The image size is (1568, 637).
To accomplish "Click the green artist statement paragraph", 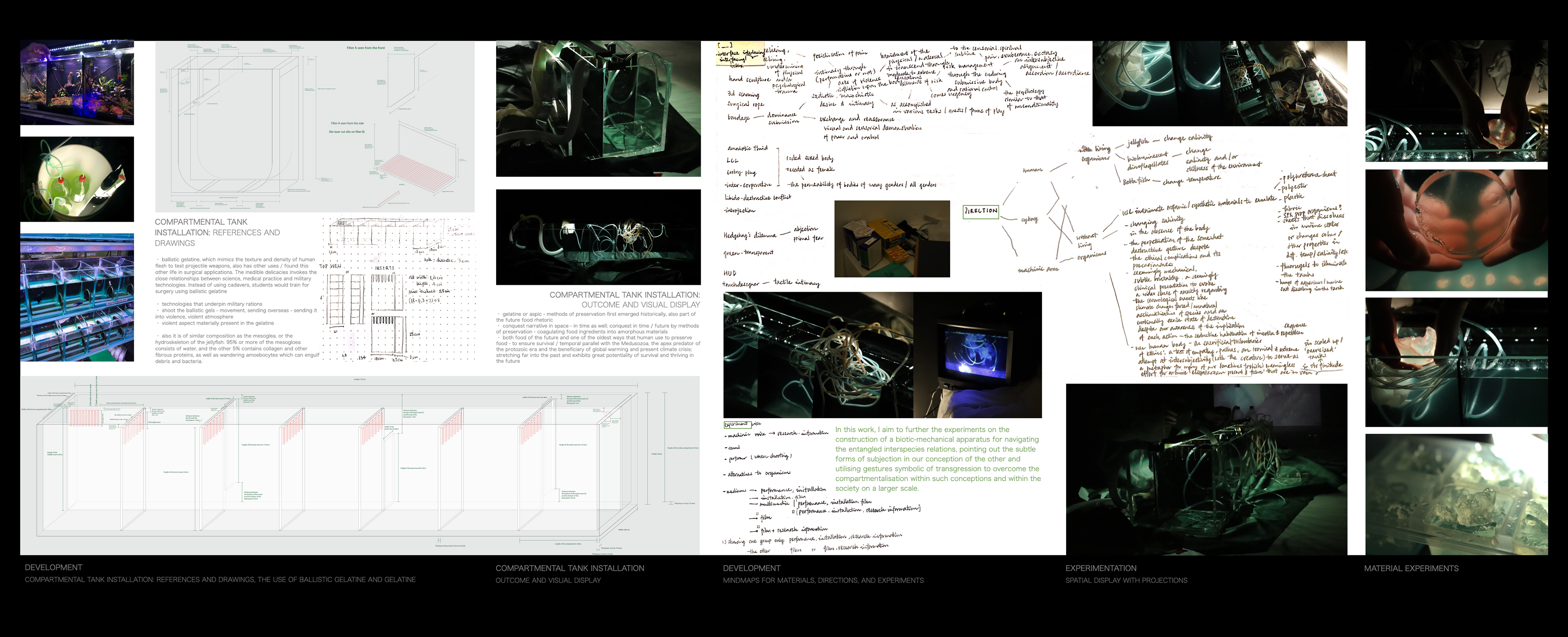I will pos(938,459).
